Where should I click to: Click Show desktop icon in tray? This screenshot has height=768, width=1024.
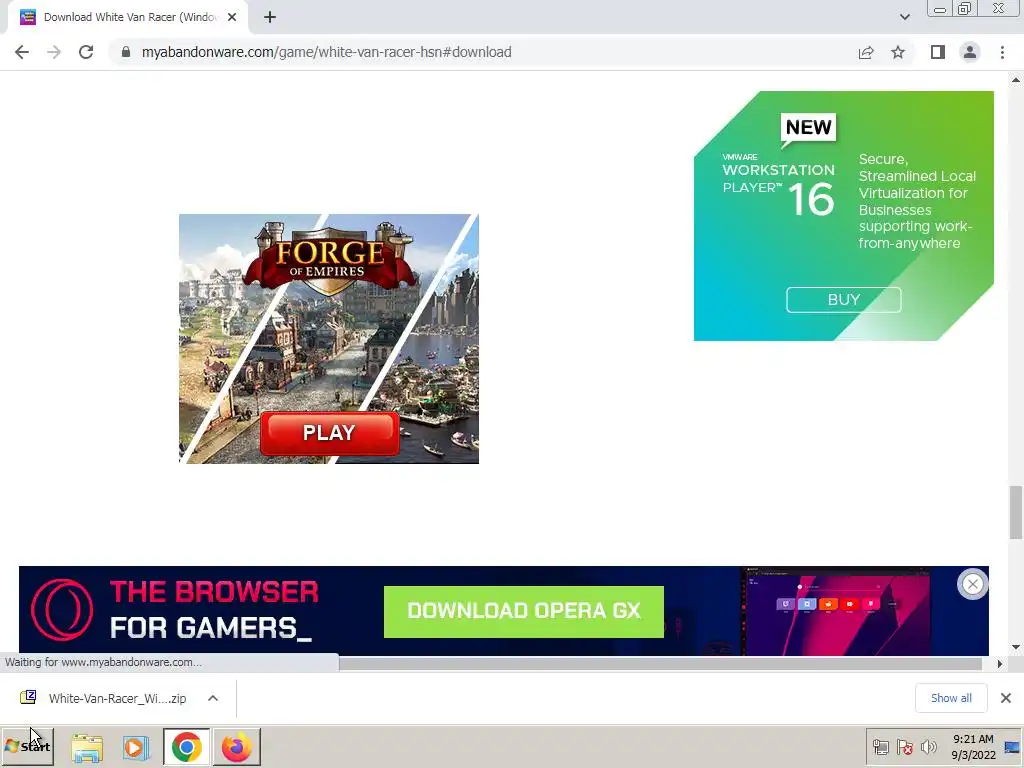pos(1012,746)
